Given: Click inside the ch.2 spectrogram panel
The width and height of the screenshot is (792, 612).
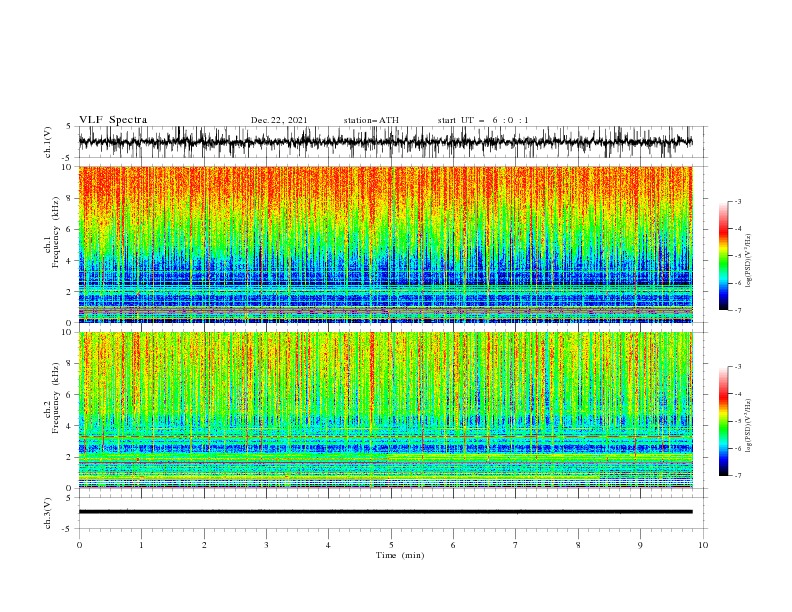Looking at the screenshot, I should (x=385, y=410).
